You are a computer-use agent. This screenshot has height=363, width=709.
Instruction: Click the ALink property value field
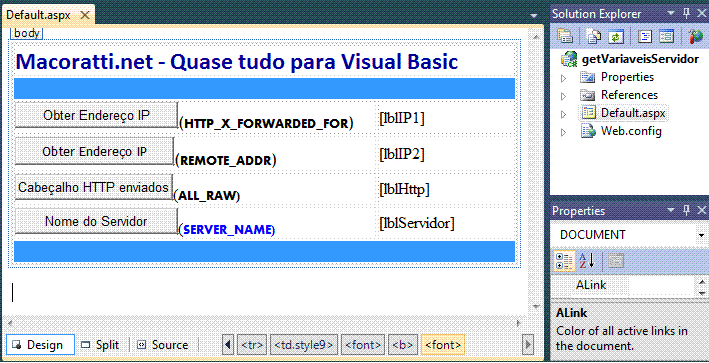[661, 285]
